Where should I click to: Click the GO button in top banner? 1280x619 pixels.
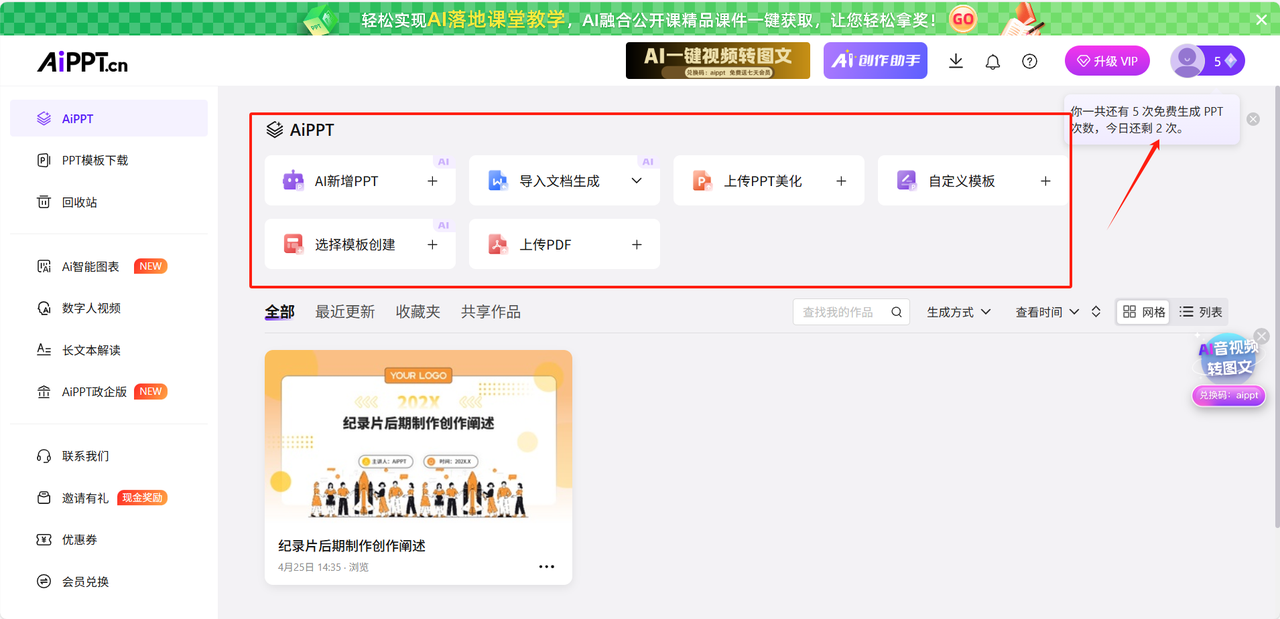962,19
